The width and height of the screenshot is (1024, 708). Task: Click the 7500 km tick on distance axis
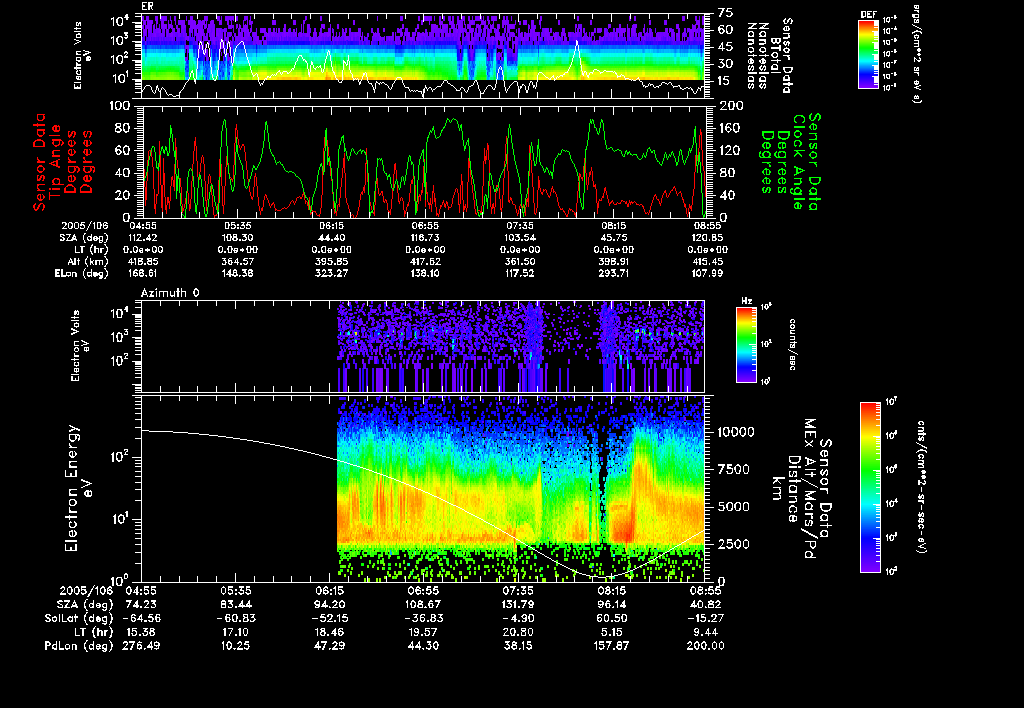click(x=732, y=469)
